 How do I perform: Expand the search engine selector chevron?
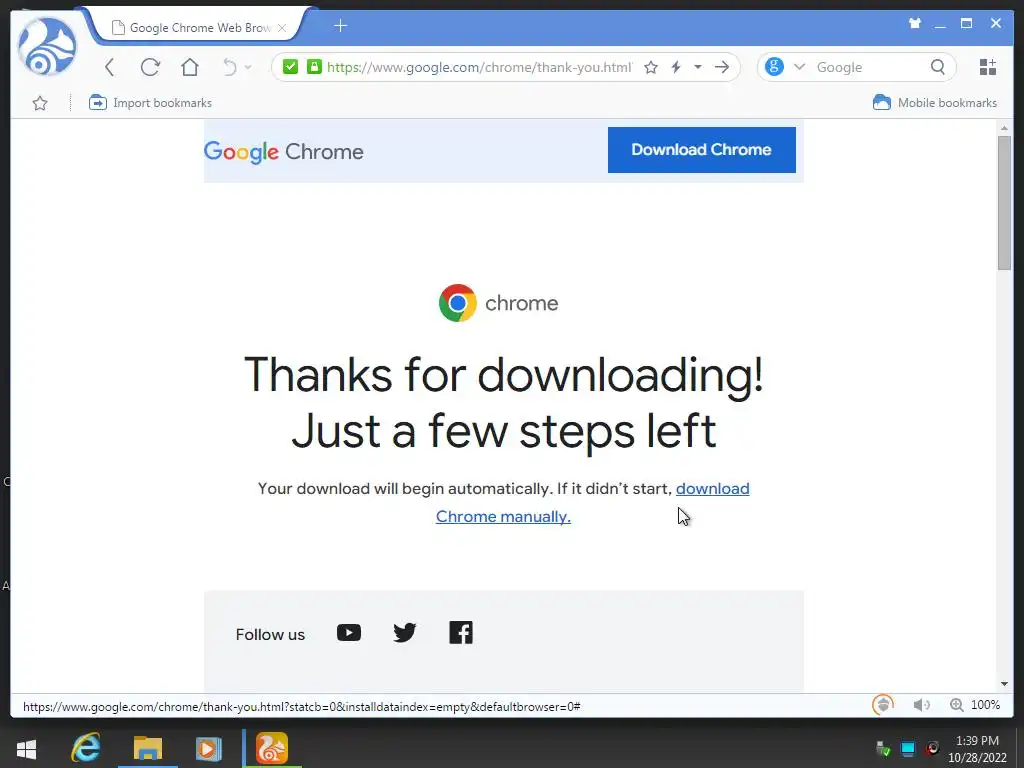tap(799, 67)
